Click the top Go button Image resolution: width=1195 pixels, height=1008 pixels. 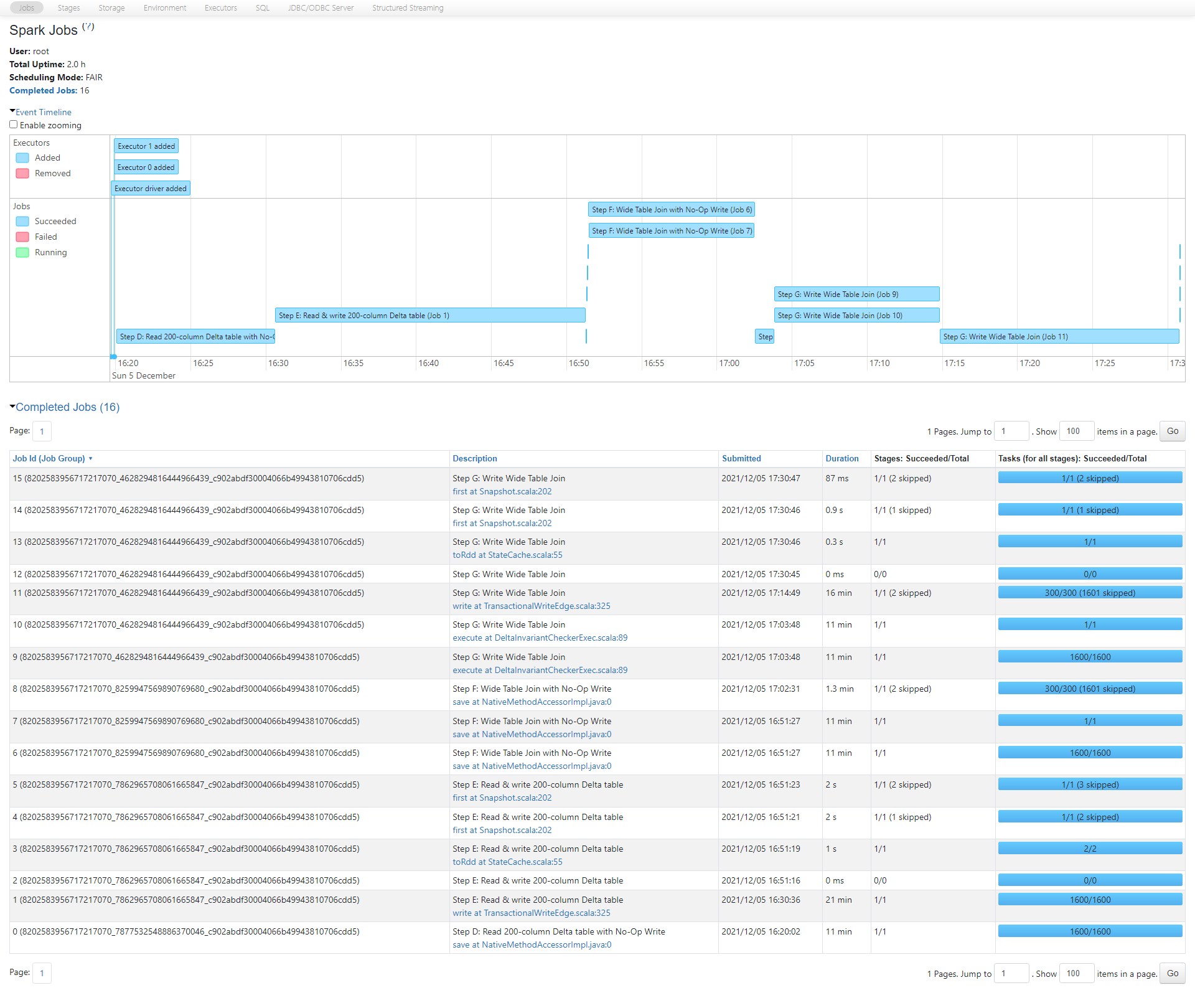click(x=1173, y=431)
